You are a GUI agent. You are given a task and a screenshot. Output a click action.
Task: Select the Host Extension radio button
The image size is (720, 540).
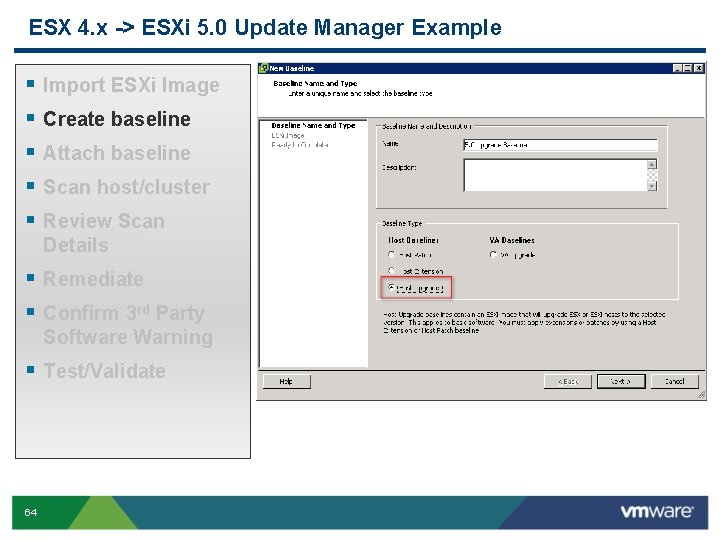[x=392, y=271]
